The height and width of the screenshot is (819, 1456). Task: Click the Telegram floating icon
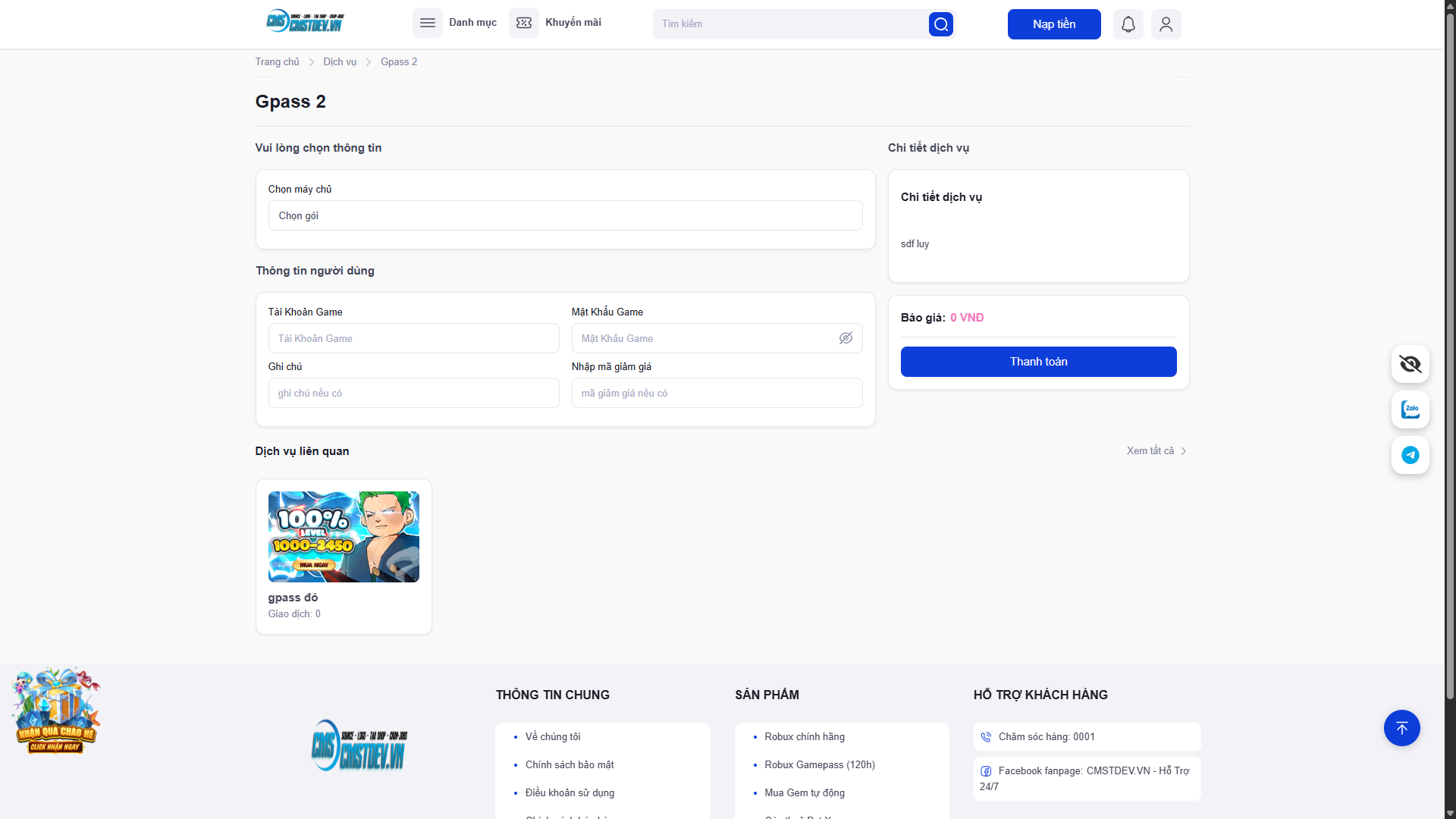(1410, 455)
